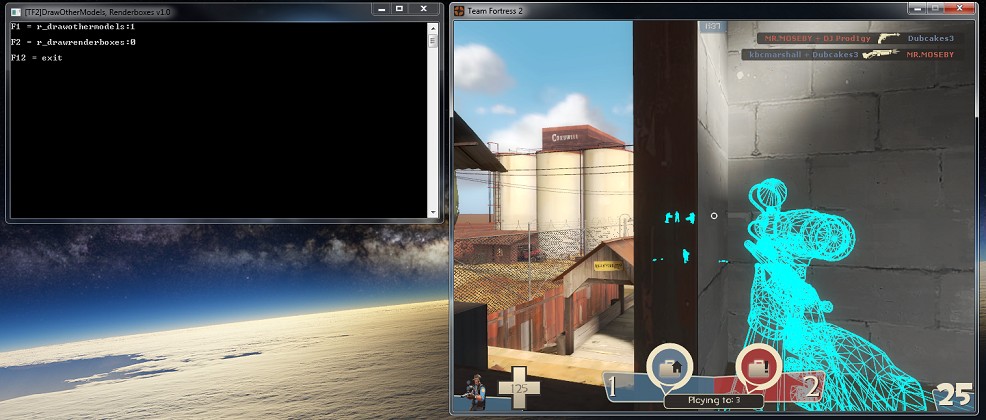
Task: Maximize the DrawOtherModels console window
Action: click(399, 9)
